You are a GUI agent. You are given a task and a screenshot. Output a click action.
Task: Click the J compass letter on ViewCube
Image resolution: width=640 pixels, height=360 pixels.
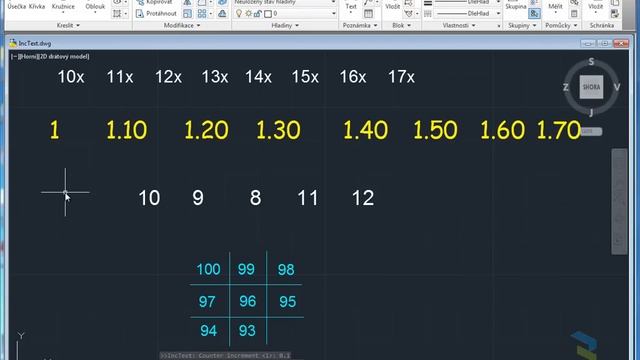591,113
